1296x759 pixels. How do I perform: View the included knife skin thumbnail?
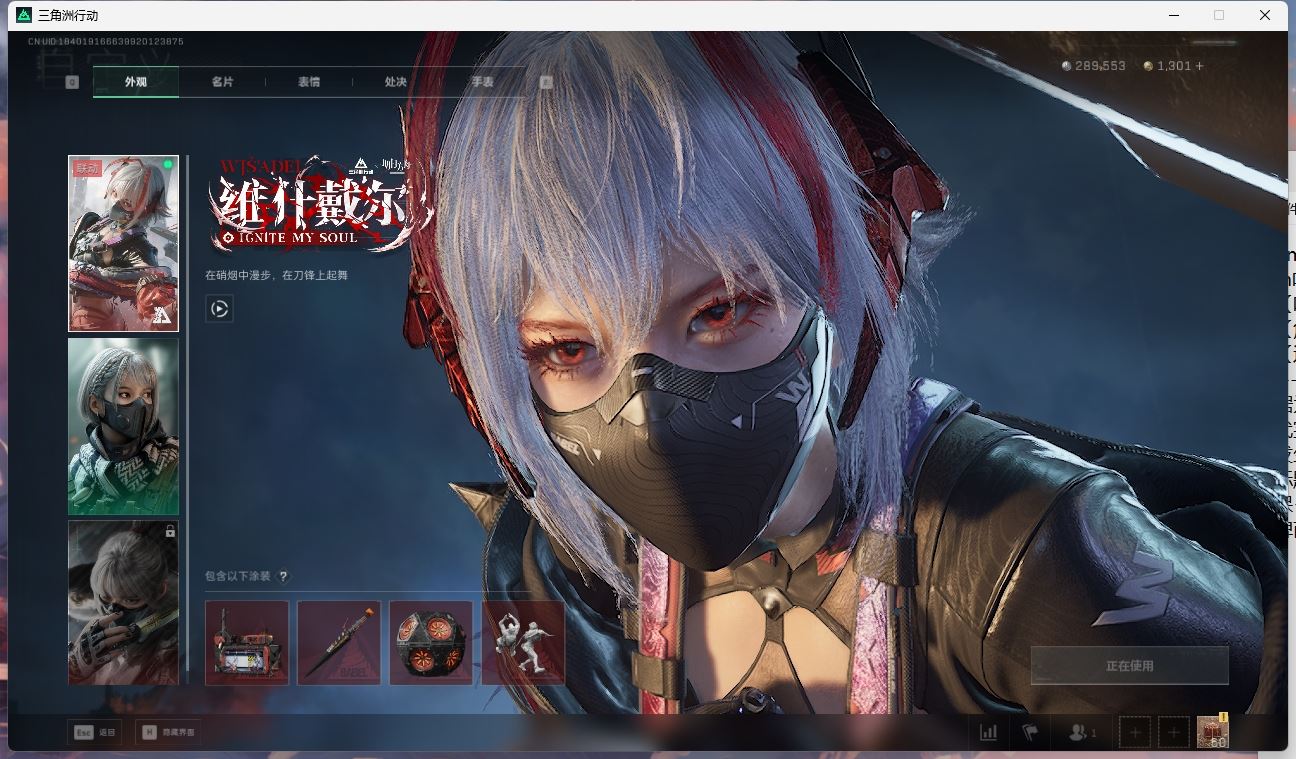tap(339, 642)
